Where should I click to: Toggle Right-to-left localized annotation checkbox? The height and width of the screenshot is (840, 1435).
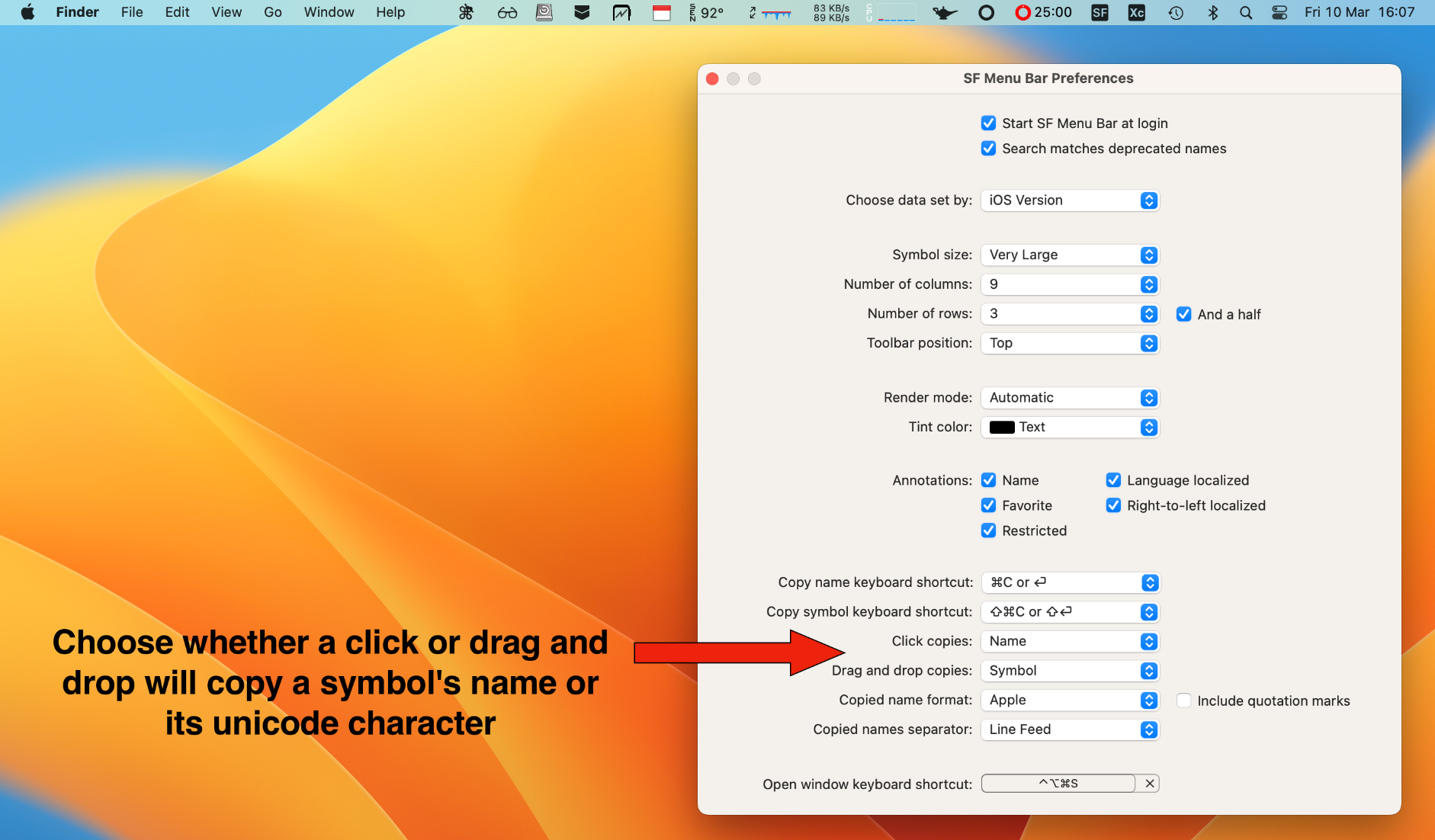click(x=1113, y=505)
